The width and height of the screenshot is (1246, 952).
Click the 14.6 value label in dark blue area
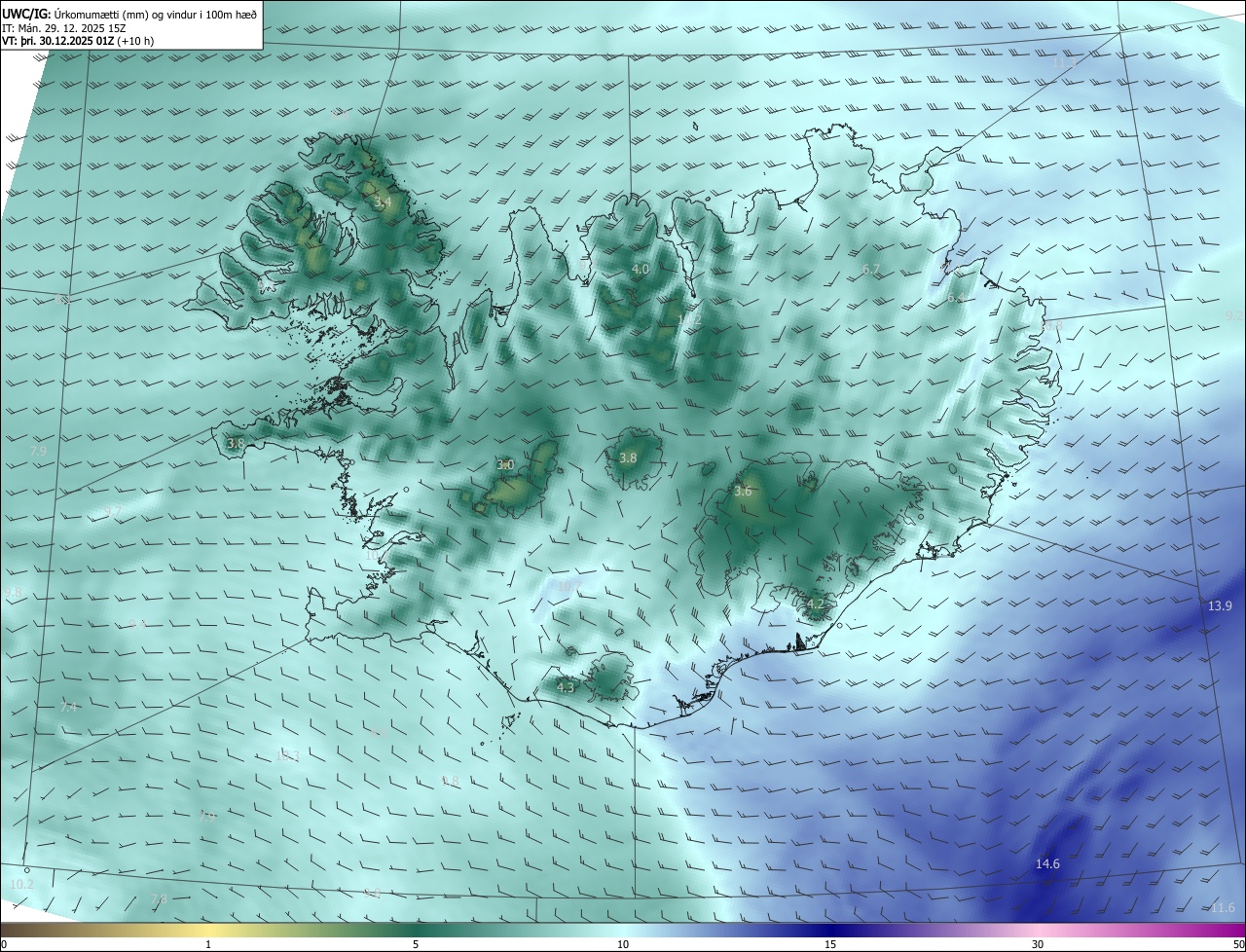tap(1047, 863)
